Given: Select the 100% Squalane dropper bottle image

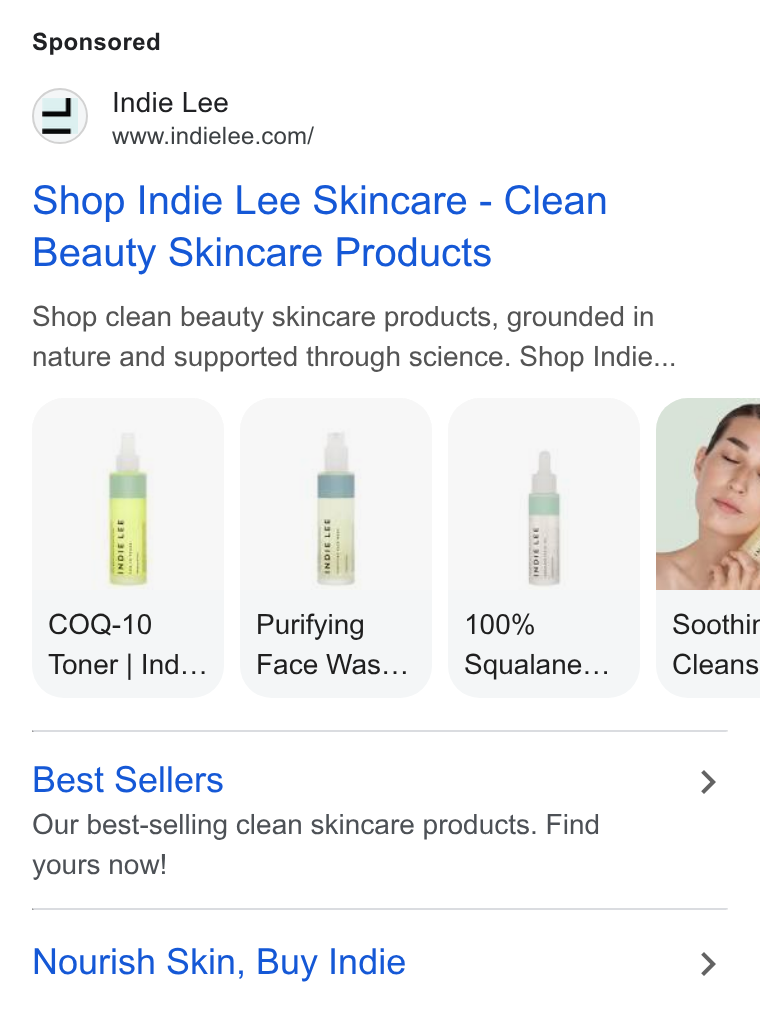Looking at the screenshot, I should (x=544, y=518).
